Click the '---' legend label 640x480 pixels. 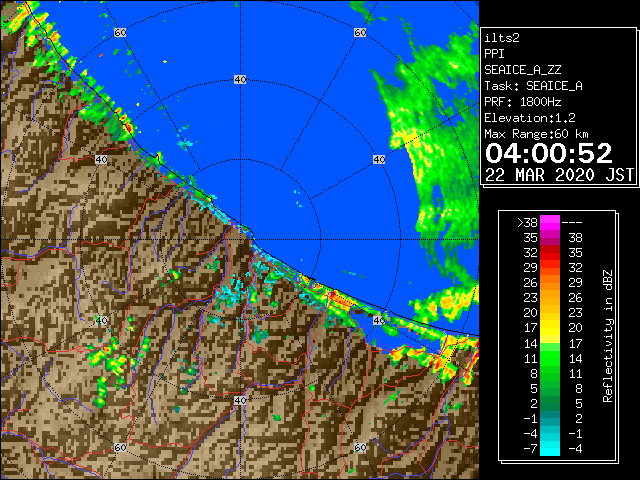pos(572,223)
